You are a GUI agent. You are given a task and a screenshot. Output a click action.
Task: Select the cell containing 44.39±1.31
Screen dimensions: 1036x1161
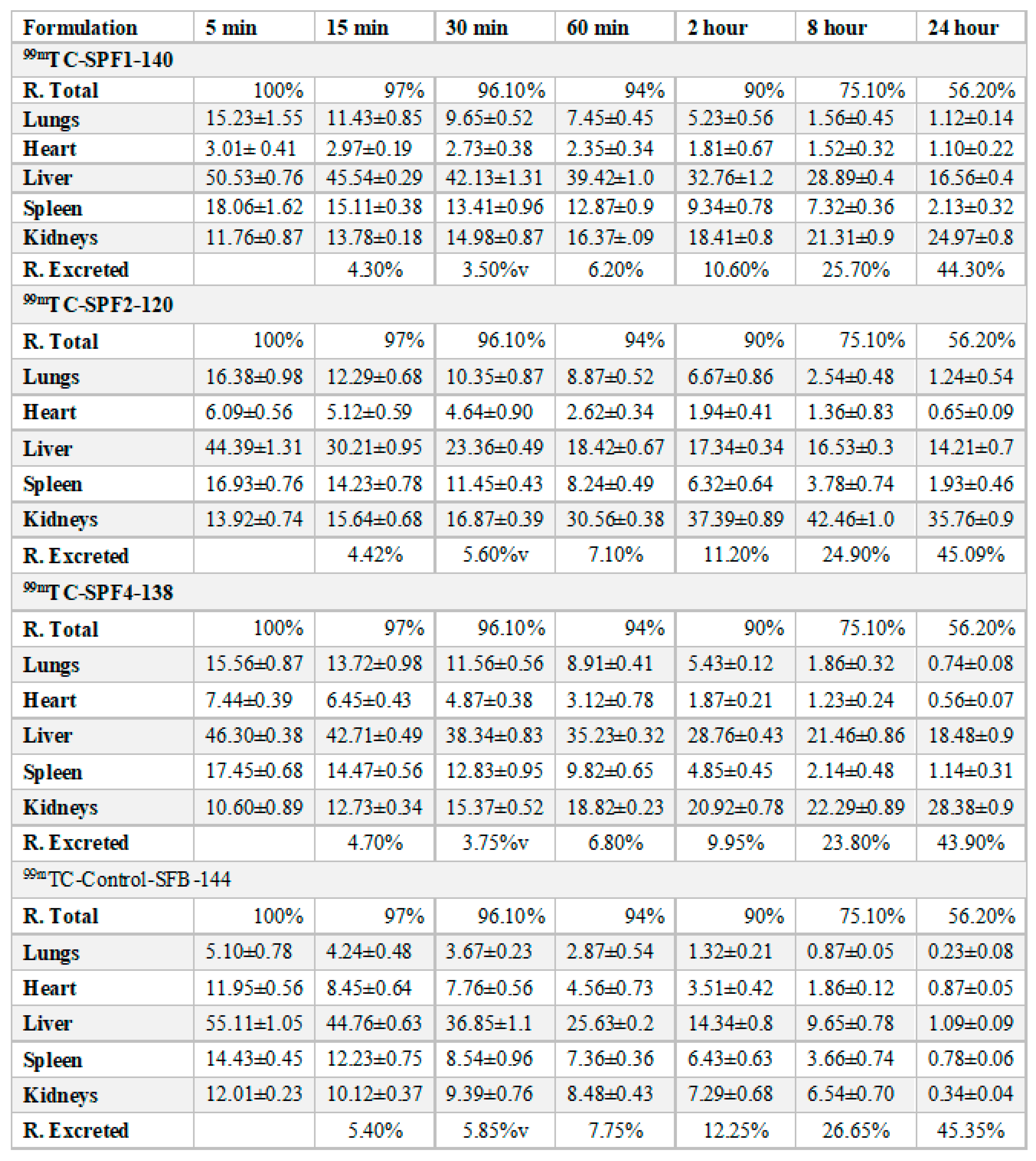(x=254, y=447)
